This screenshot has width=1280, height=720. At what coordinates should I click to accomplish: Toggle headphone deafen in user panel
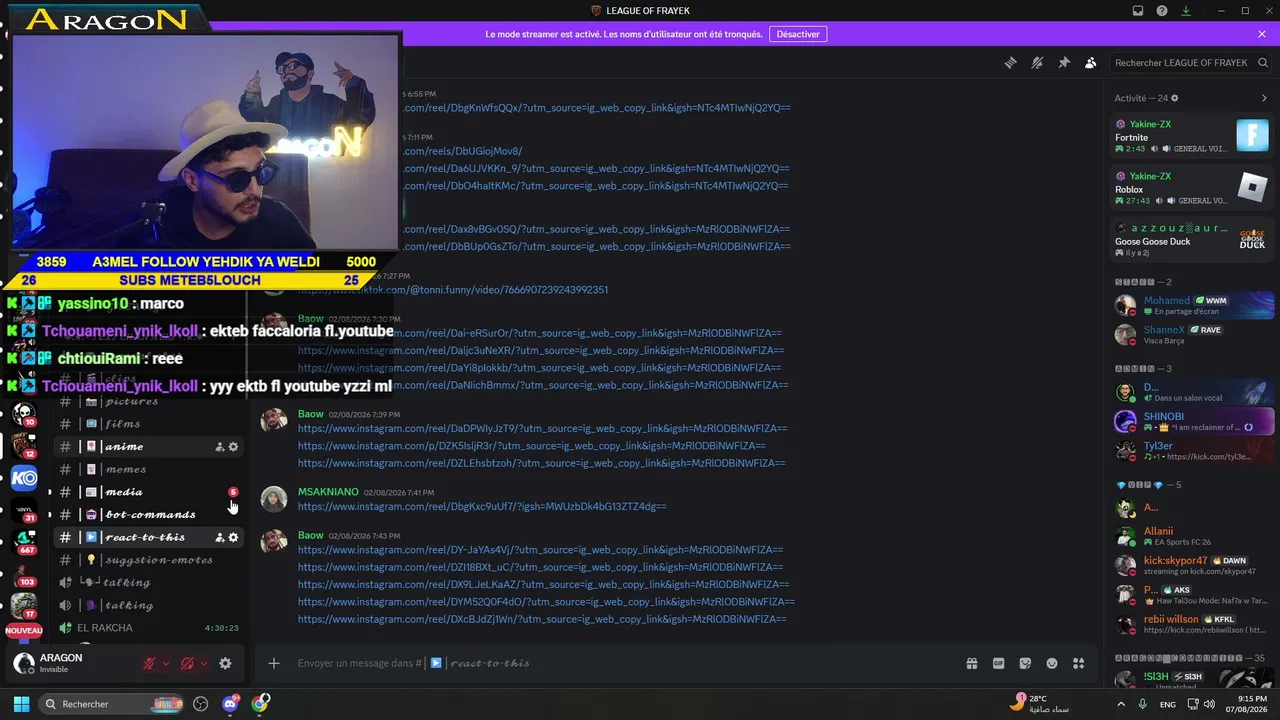point(187,663)
